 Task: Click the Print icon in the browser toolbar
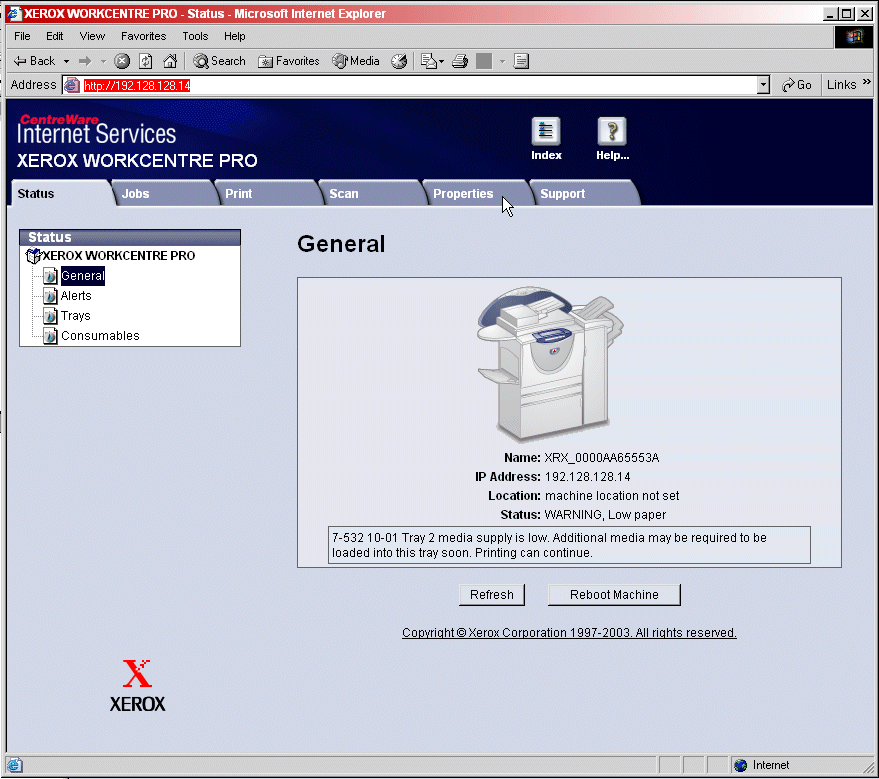pyautogui.click(x=459, y=61)
